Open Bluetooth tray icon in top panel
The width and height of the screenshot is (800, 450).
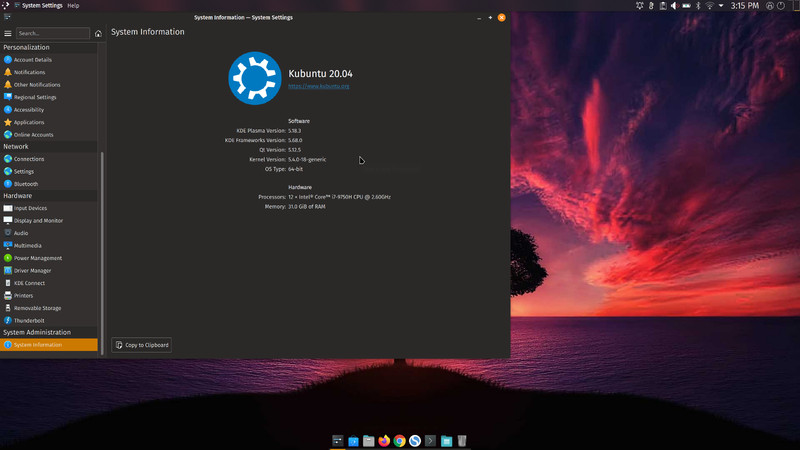pos(698,6)
